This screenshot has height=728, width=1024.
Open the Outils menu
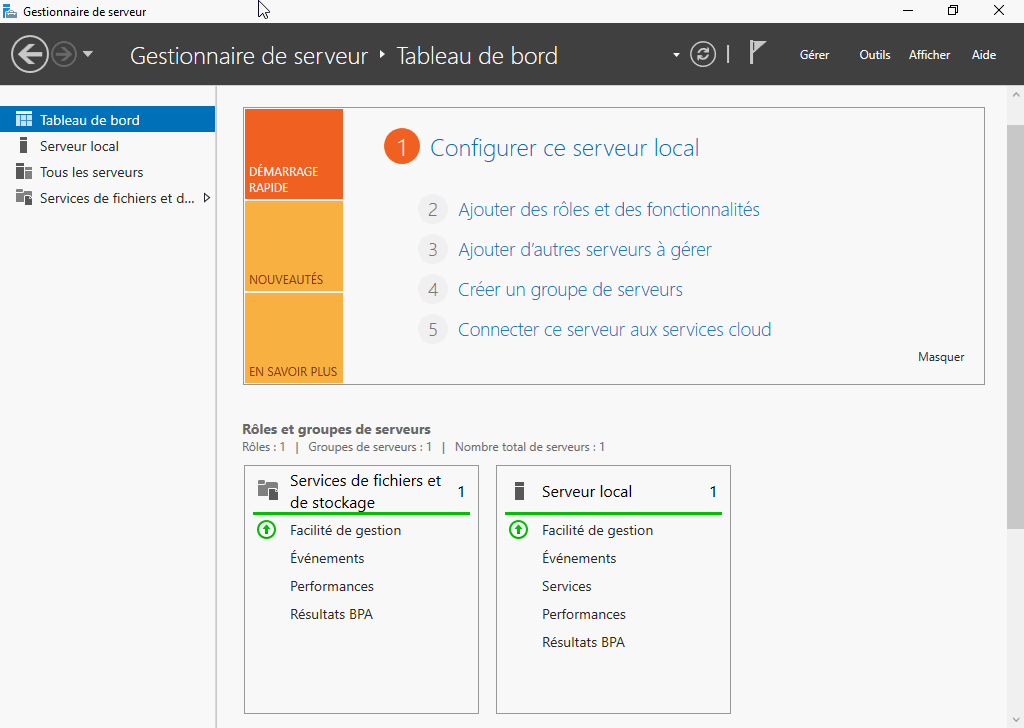pyautogui.click(x=874, y=55)
